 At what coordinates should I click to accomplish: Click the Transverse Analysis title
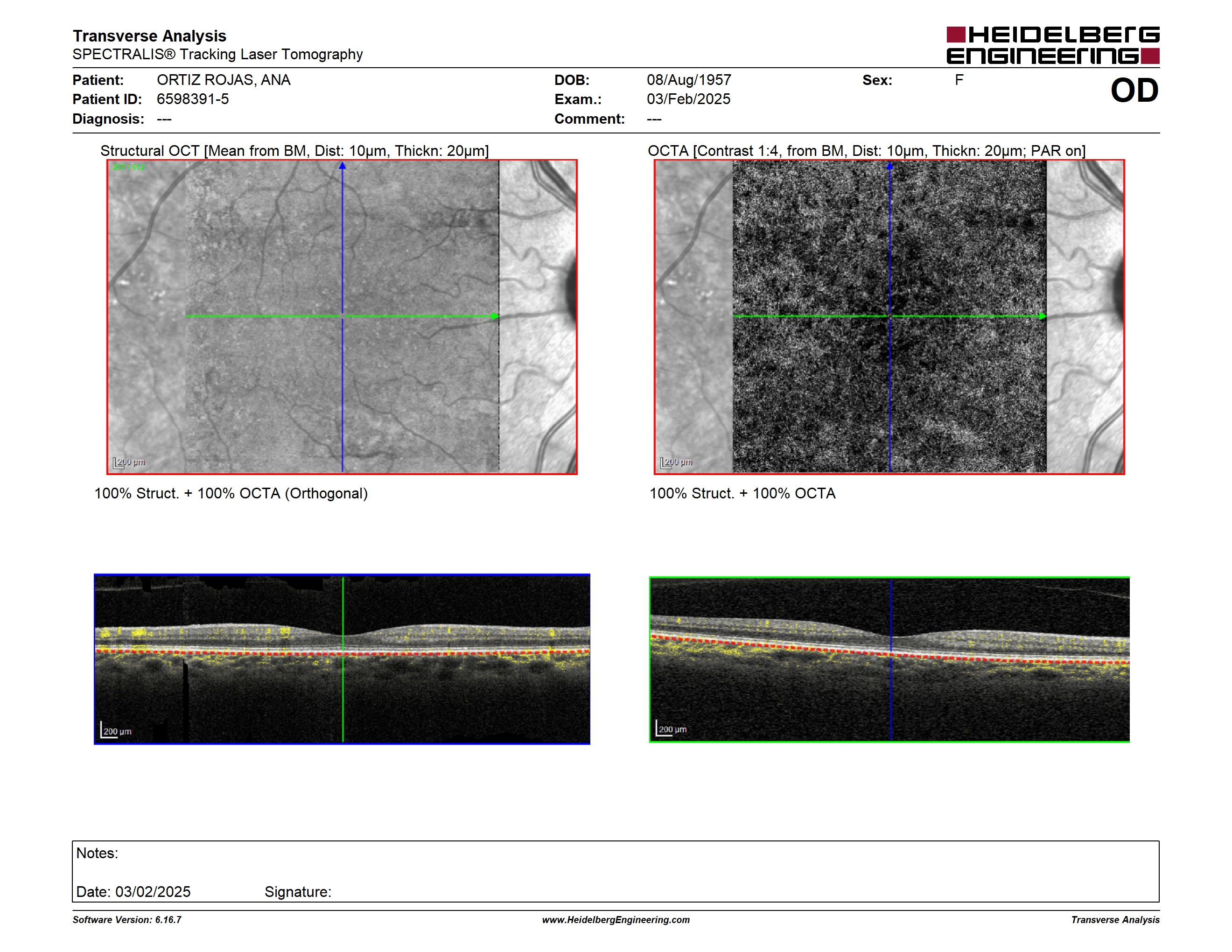tap(149, 35)
